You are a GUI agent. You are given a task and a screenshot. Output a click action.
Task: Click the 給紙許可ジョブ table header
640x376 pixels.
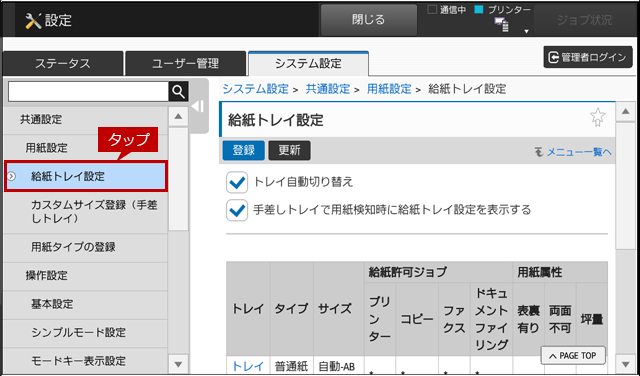438,272
